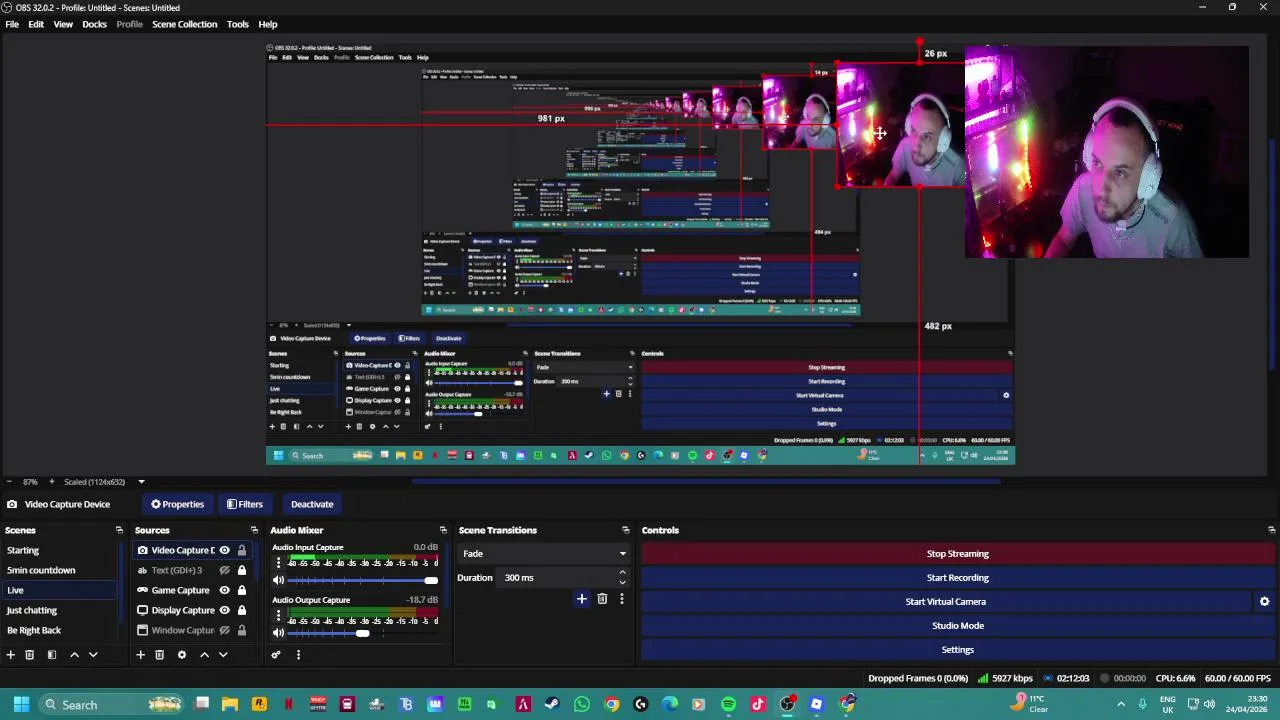Add a new scene with the plus icon

(11, 655)
